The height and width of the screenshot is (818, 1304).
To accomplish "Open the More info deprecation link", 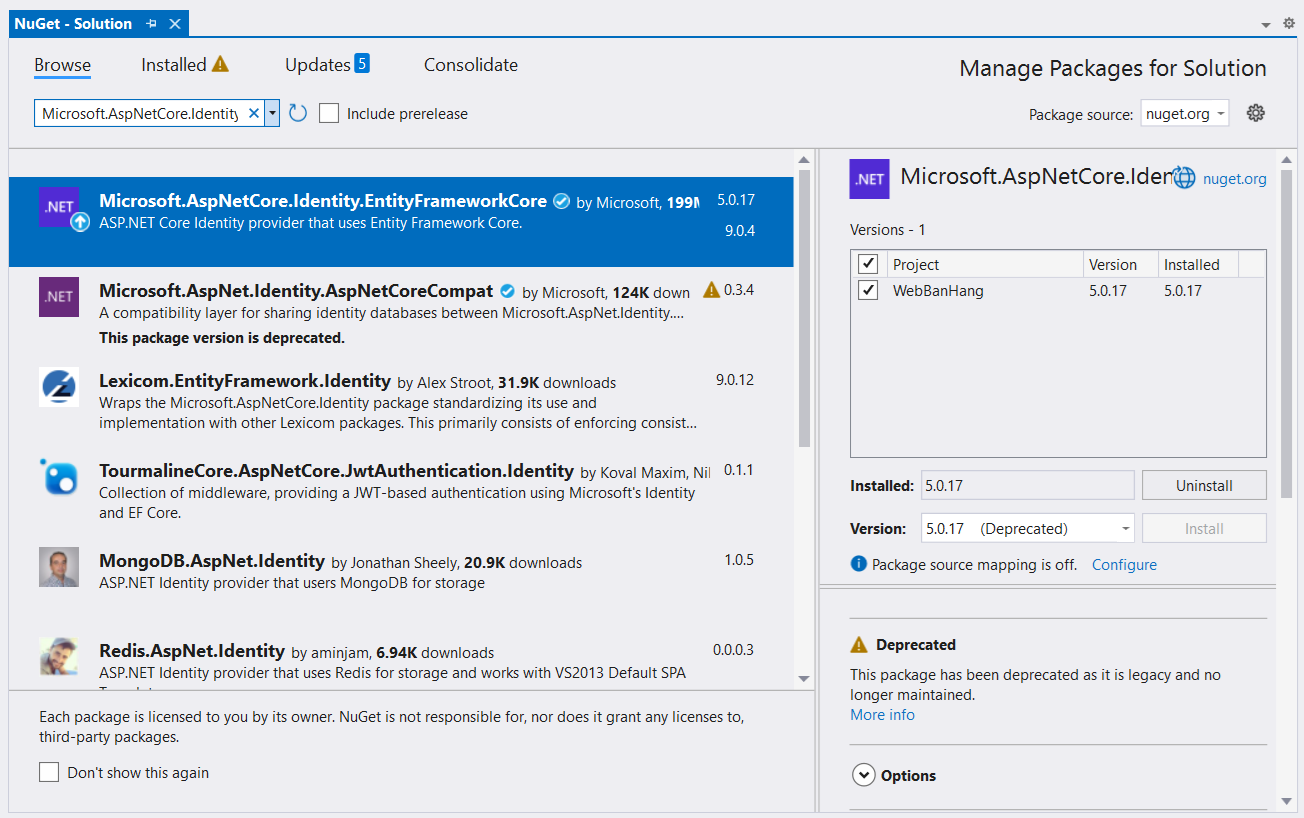I will [882, 715].
